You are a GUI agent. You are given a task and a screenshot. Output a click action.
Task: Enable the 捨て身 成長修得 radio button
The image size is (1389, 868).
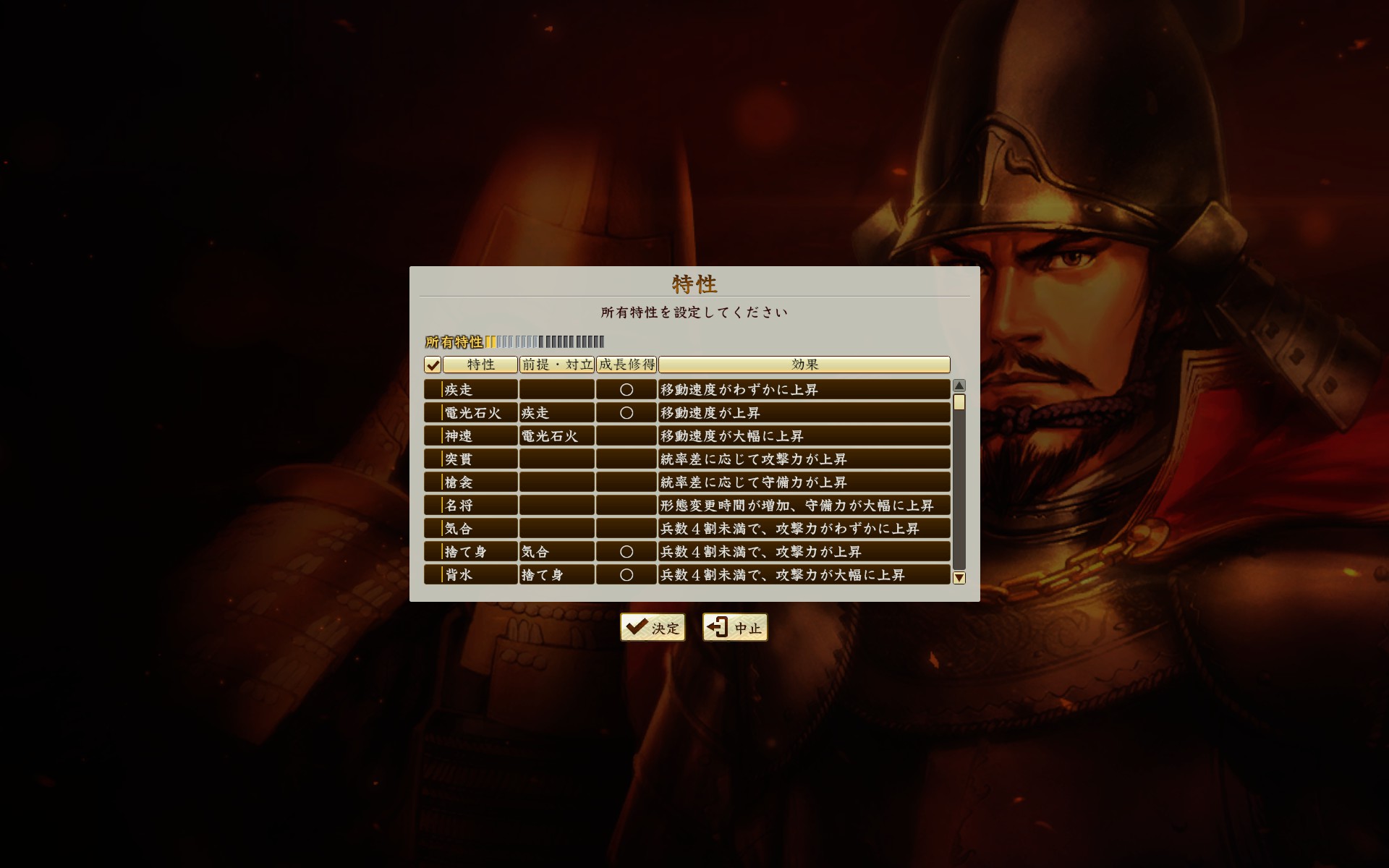pyautogui.click(x=624, y=552)
